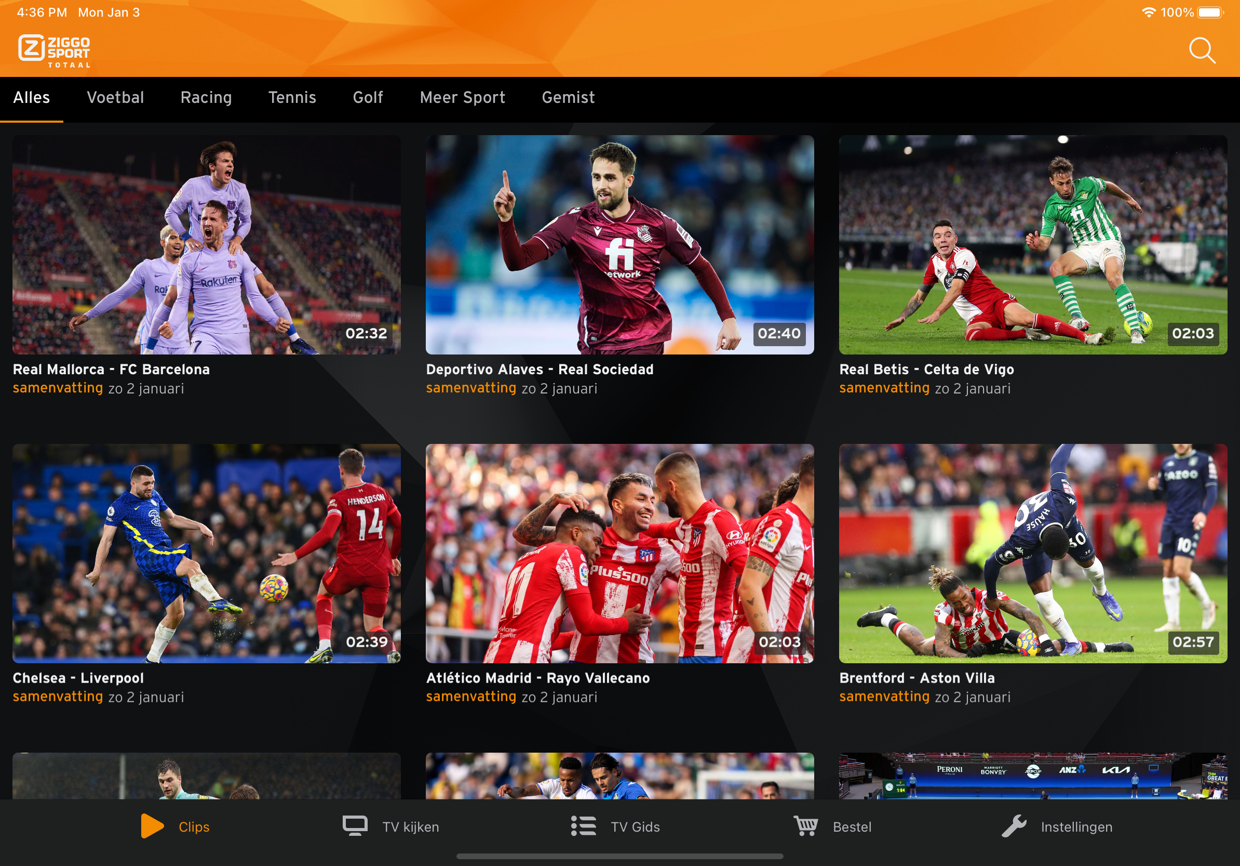Switch to the Racing tab
This screenshot has width=1240, height=866.
[x=206, y=98]
